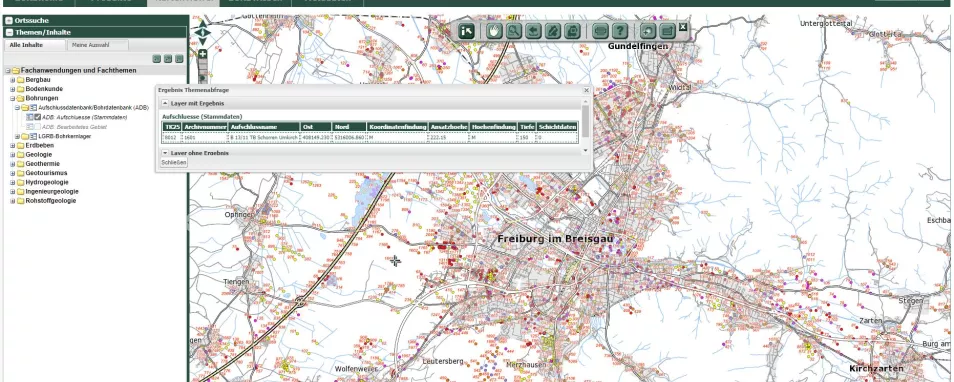Screen dimensions: 954x382
Task: Click the Schichtdaten column header
Action: pyautogui.click(x=558, y=127)
